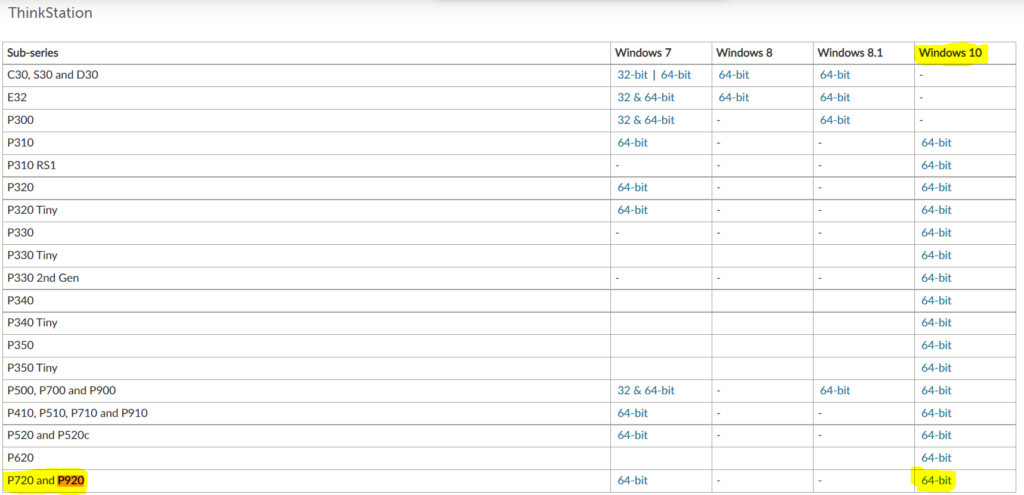
Task: Open Windows 10 64-bit link for P310
Action: [936, 142]
